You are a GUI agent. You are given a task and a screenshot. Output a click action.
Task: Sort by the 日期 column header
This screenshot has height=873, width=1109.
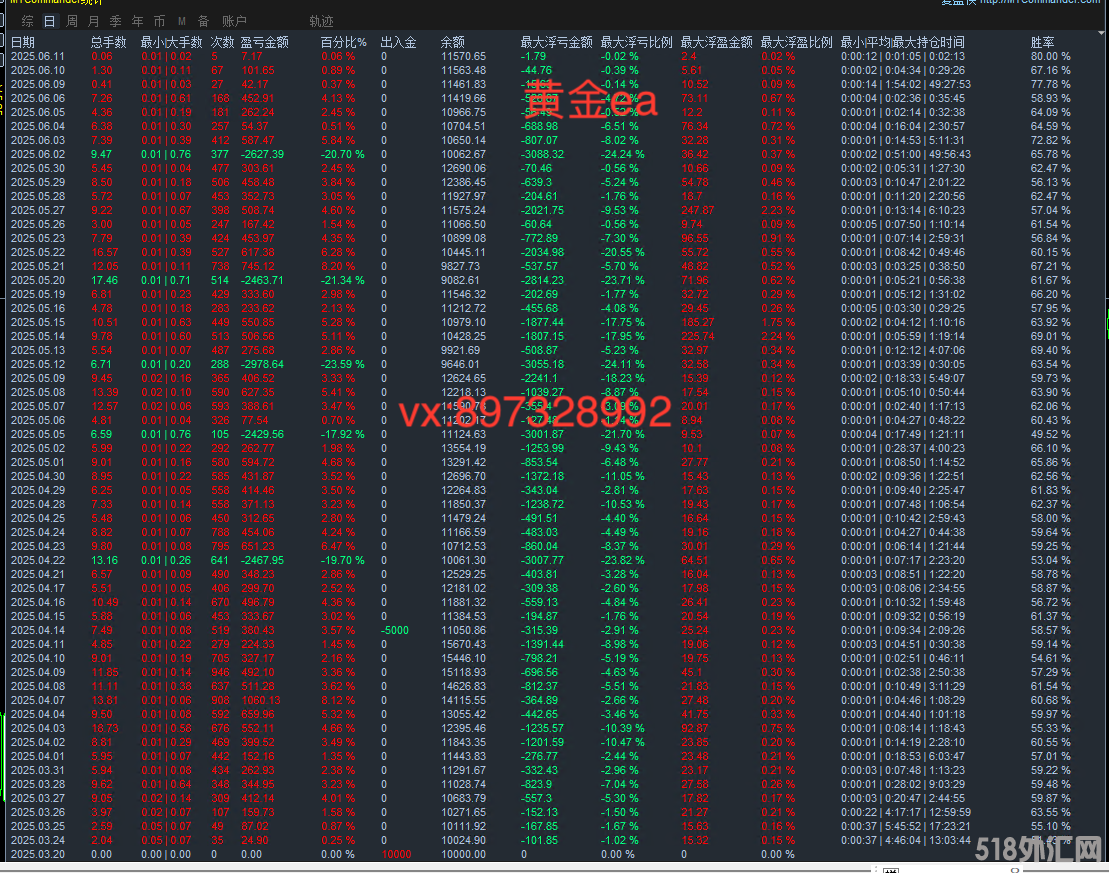coord(23,42)
